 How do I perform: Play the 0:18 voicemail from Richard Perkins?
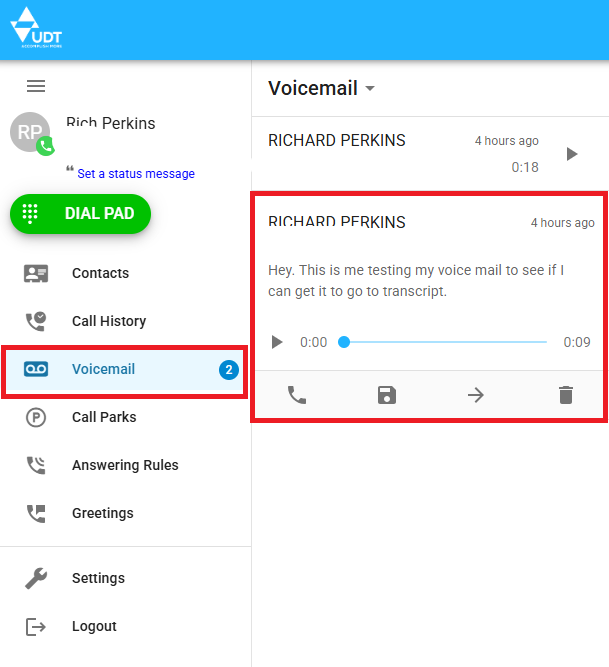click(x=572, y=154)
